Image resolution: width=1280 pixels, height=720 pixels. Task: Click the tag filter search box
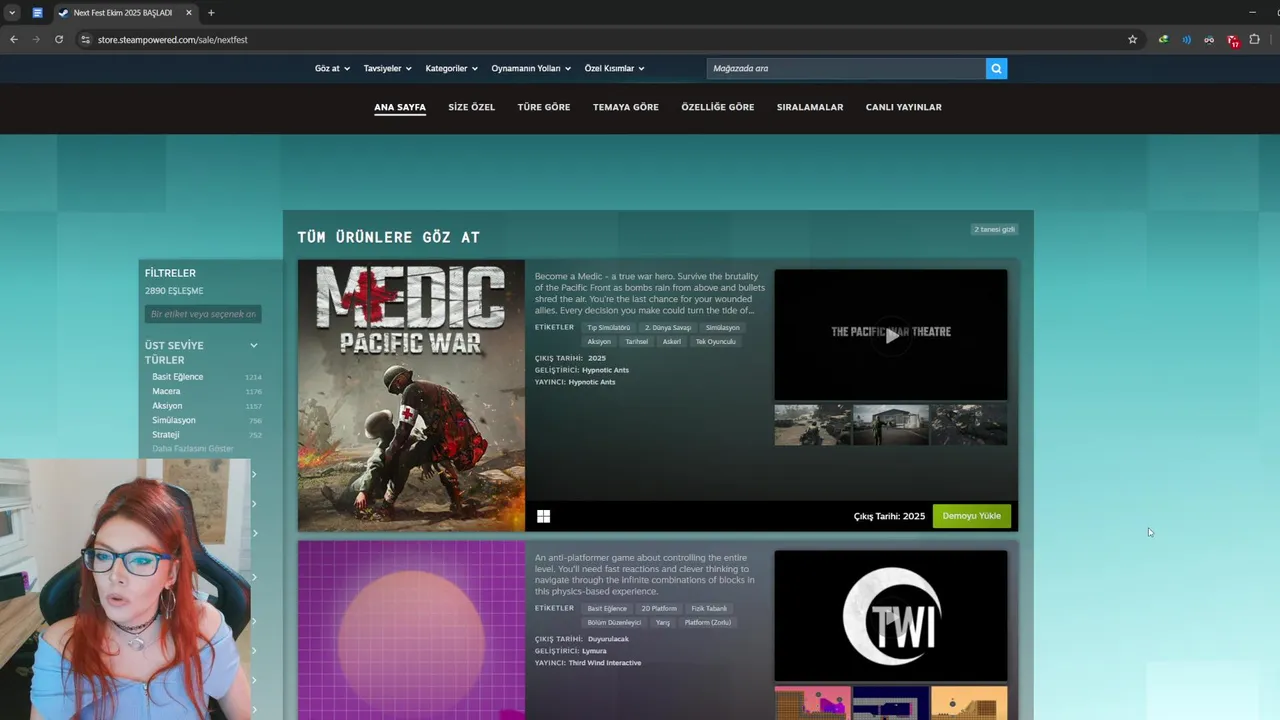tap(203, 314)
